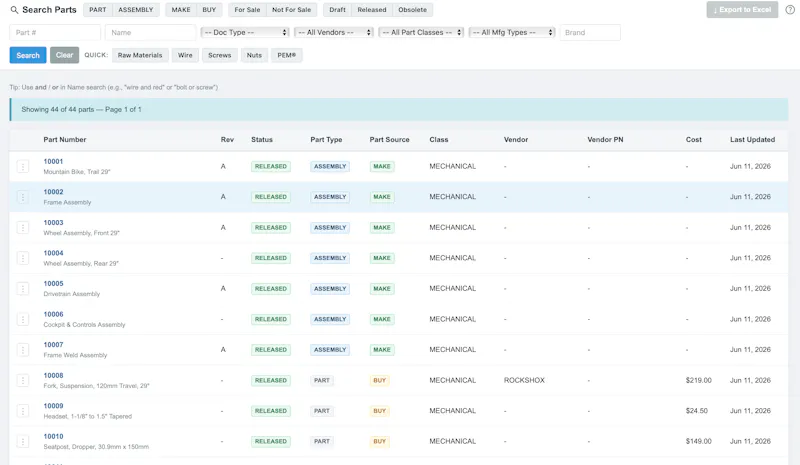The width and height of the screenshot is (800, 465).
Task: Click the Brand input field
Action: click(590, 33)
